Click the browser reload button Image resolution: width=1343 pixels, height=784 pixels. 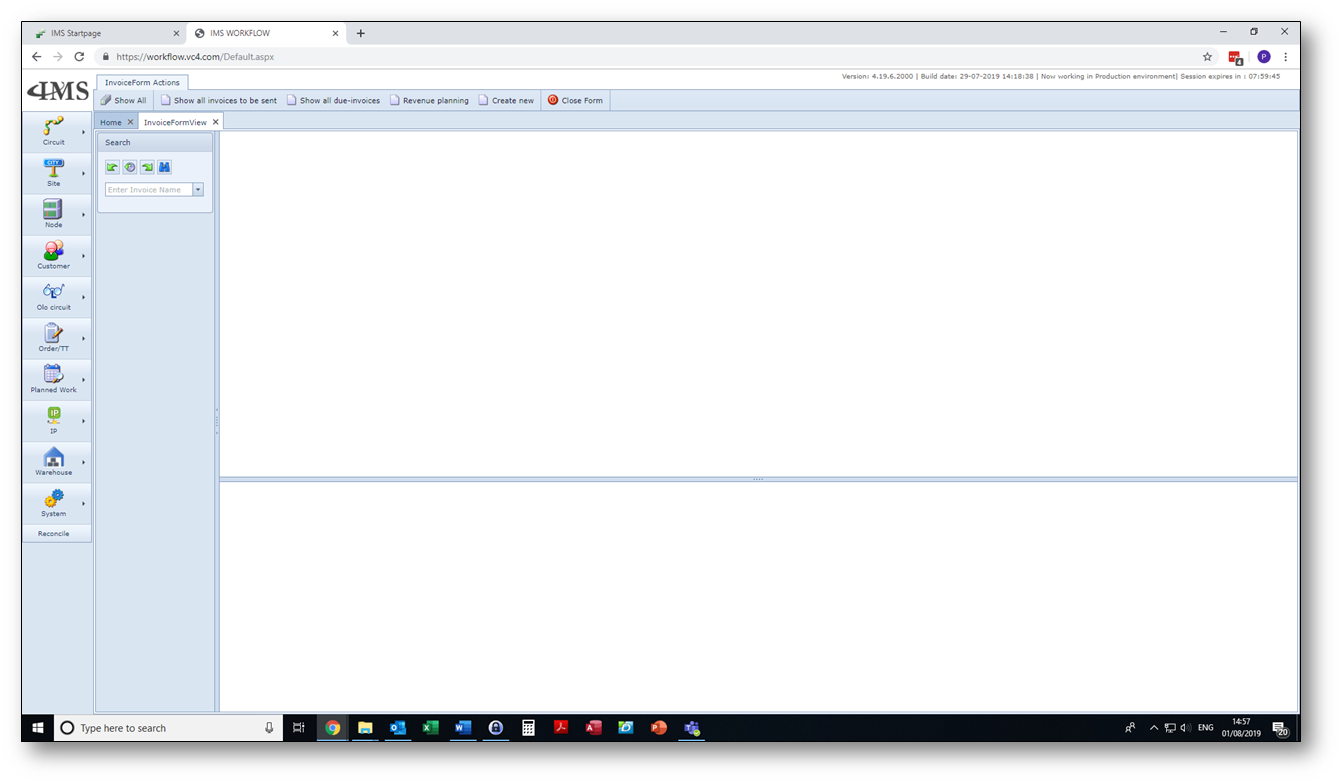click(79, 57)
